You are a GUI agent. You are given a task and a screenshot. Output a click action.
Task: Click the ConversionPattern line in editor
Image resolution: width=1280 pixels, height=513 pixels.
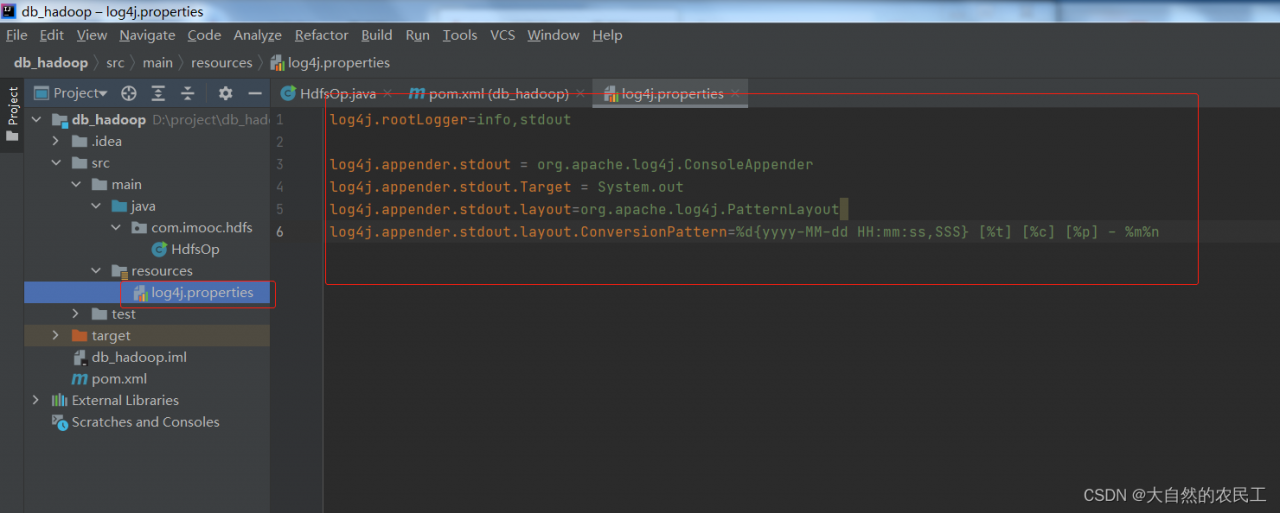click(744, 232)
